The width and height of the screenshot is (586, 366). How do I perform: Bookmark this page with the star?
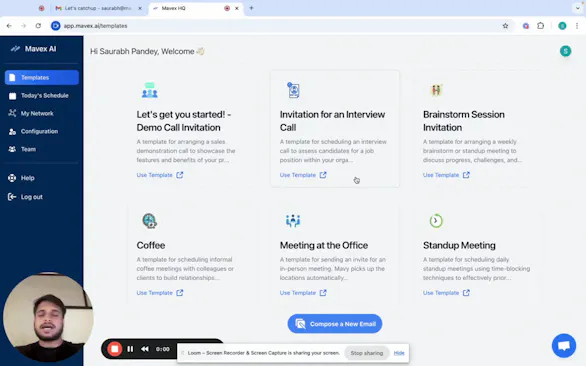tap(505, 26)
